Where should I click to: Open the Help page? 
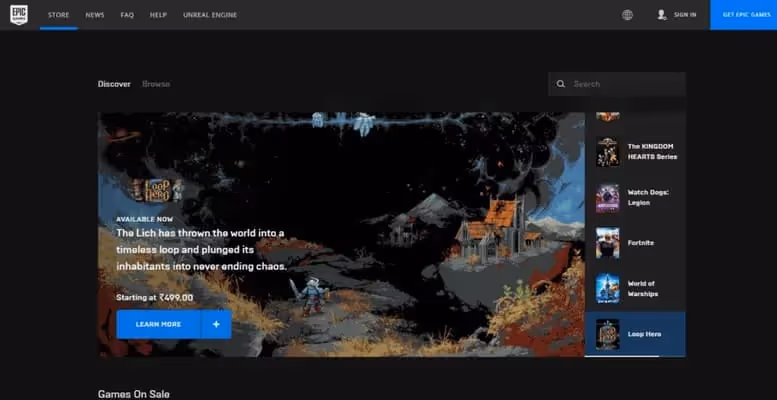tap(158, 15)
